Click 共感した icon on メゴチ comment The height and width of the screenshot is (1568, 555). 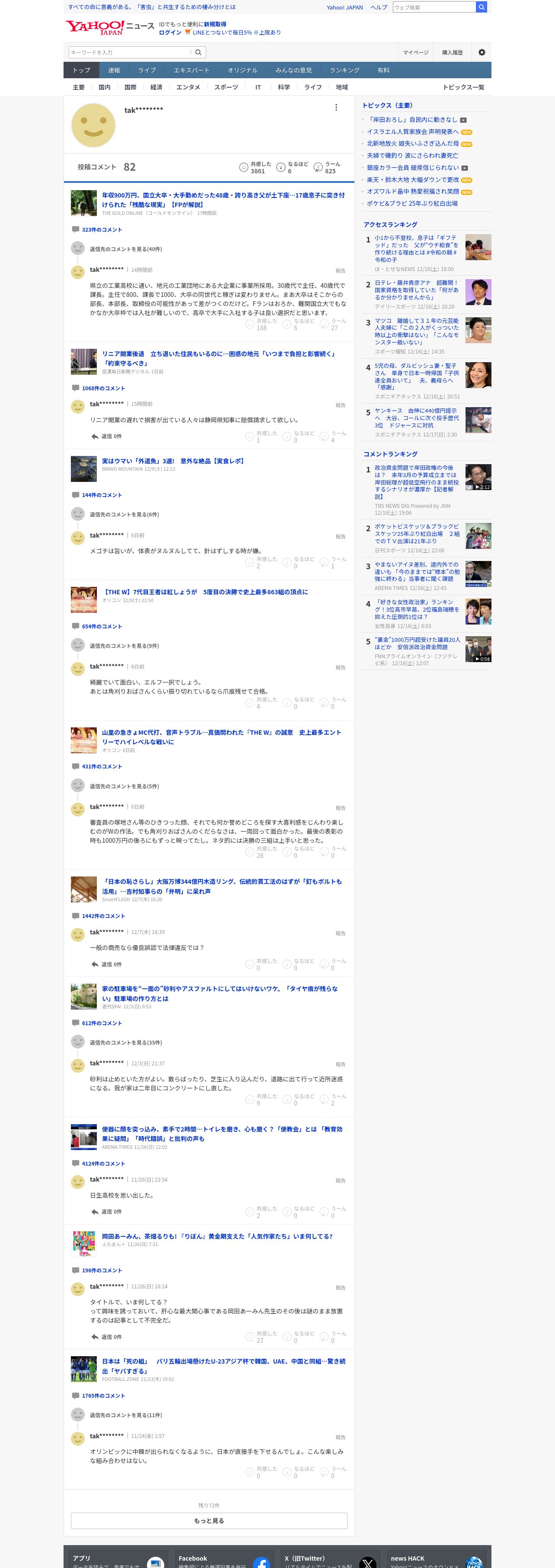[x=249, y=562]
